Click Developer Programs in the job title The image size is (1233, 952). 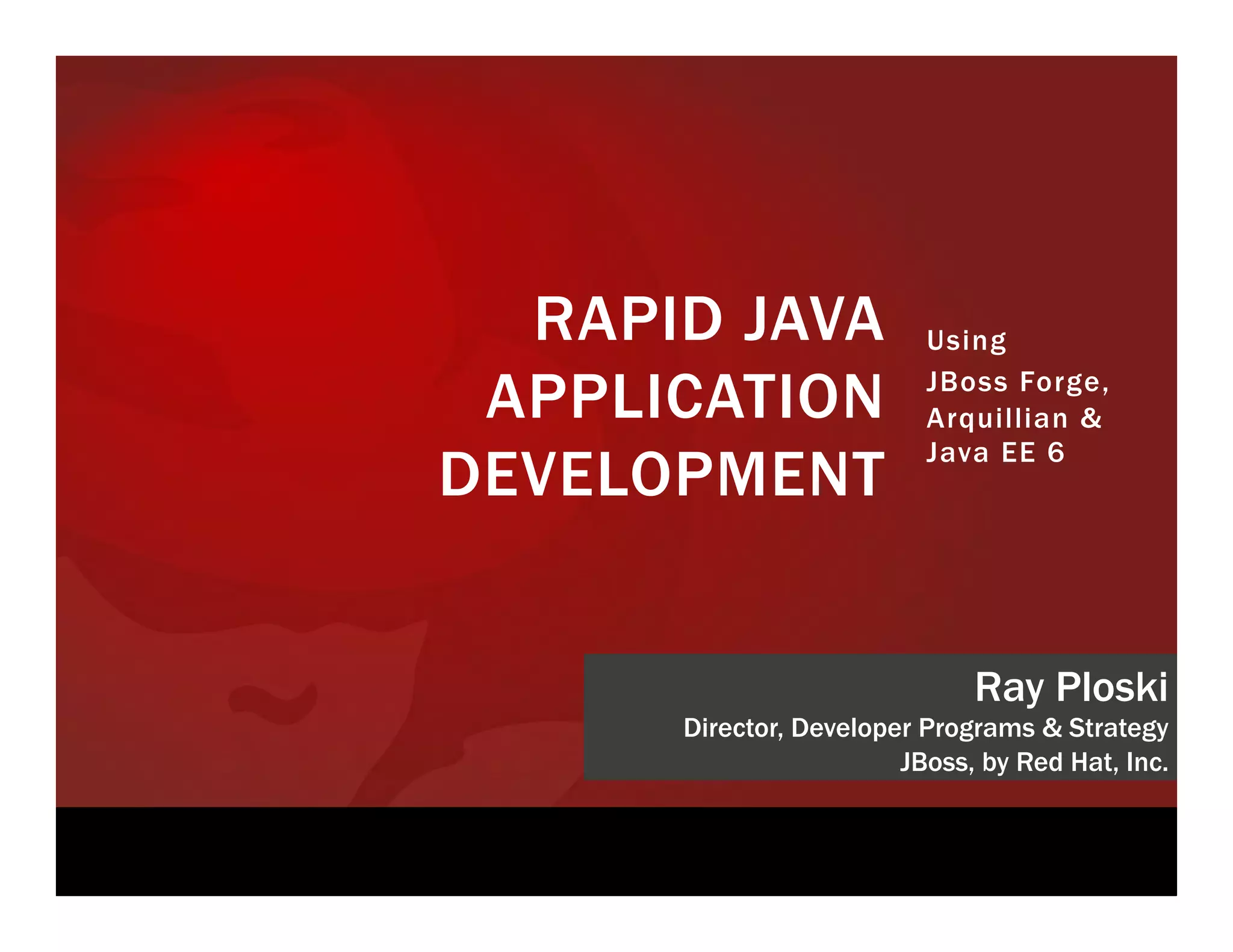pos(913,728)
